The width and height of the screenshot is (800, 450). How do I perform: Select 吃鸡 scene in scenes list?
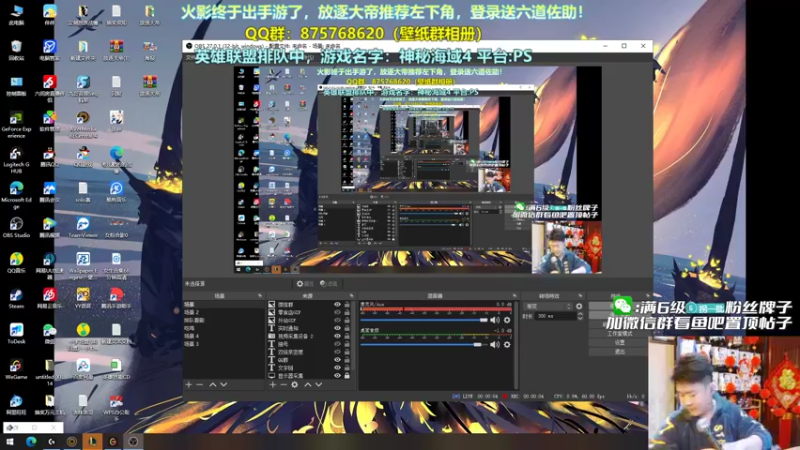click(223, 328)
